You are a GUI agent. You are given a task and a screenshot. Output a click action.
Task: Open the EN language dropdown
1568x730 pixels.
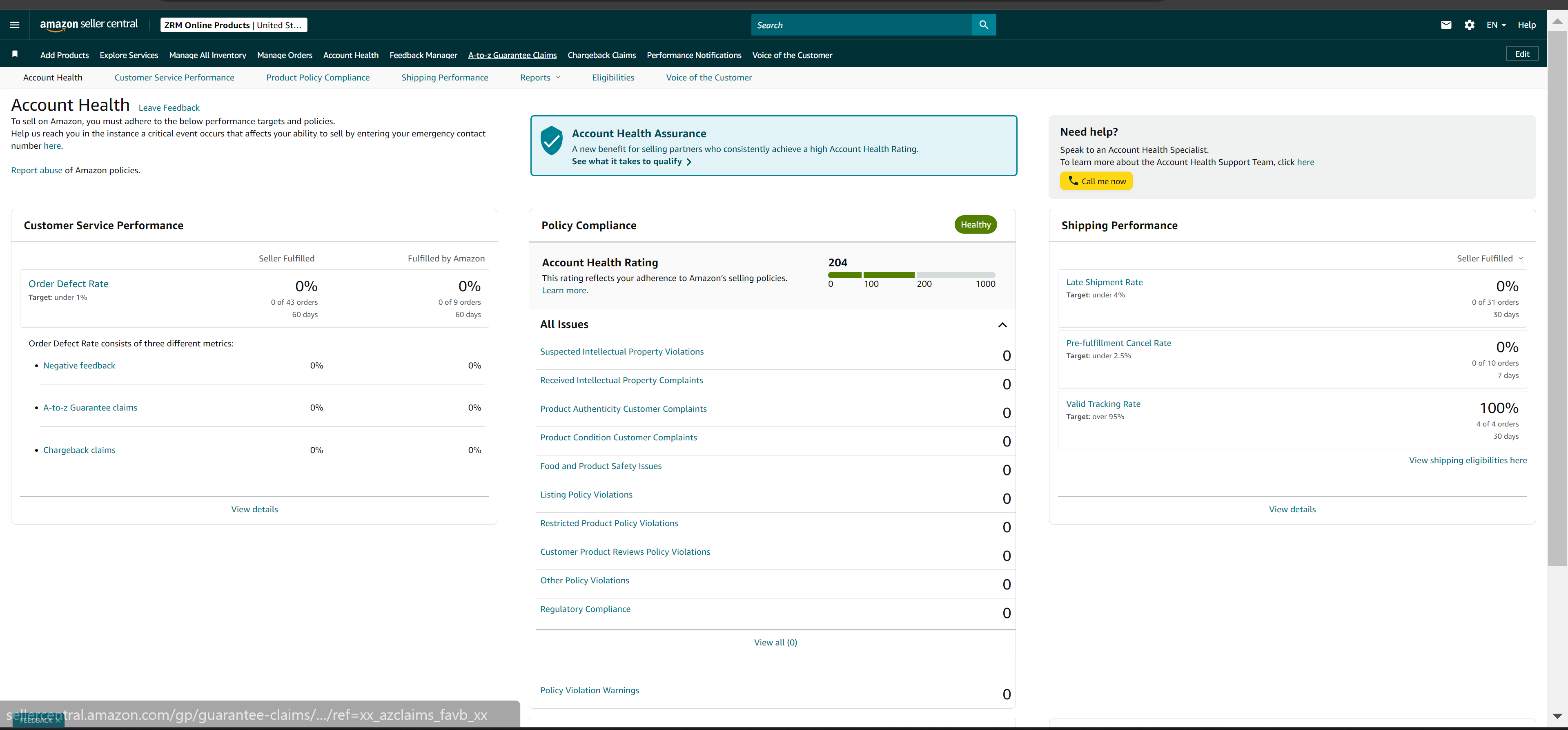(x=1496, y=25)
